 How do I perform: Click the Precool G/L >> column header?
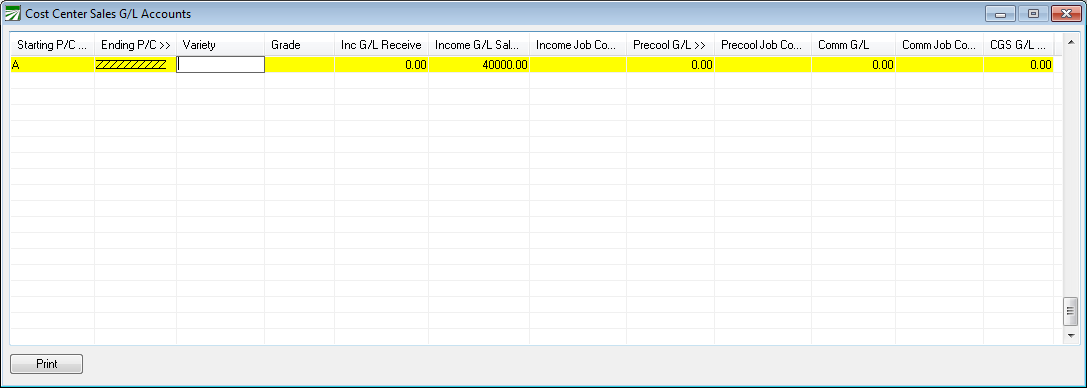pyautogui.click(x=670, y=45)
